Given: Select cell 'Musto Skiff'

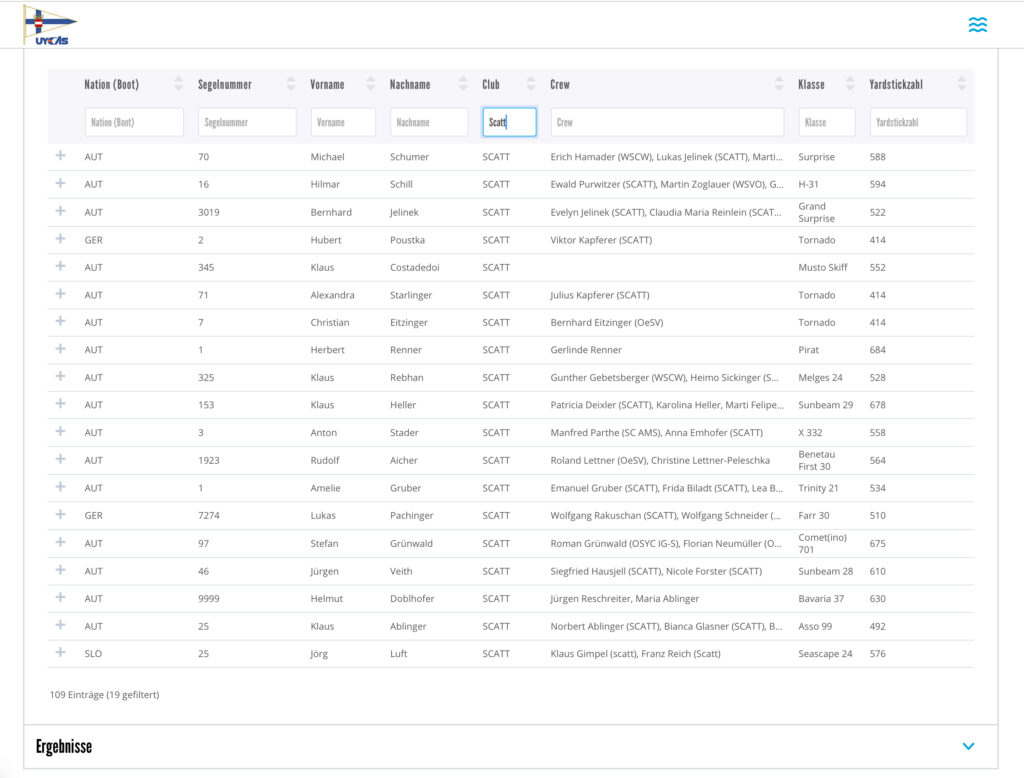Looking at the screenshot, I should click(823, 267).
